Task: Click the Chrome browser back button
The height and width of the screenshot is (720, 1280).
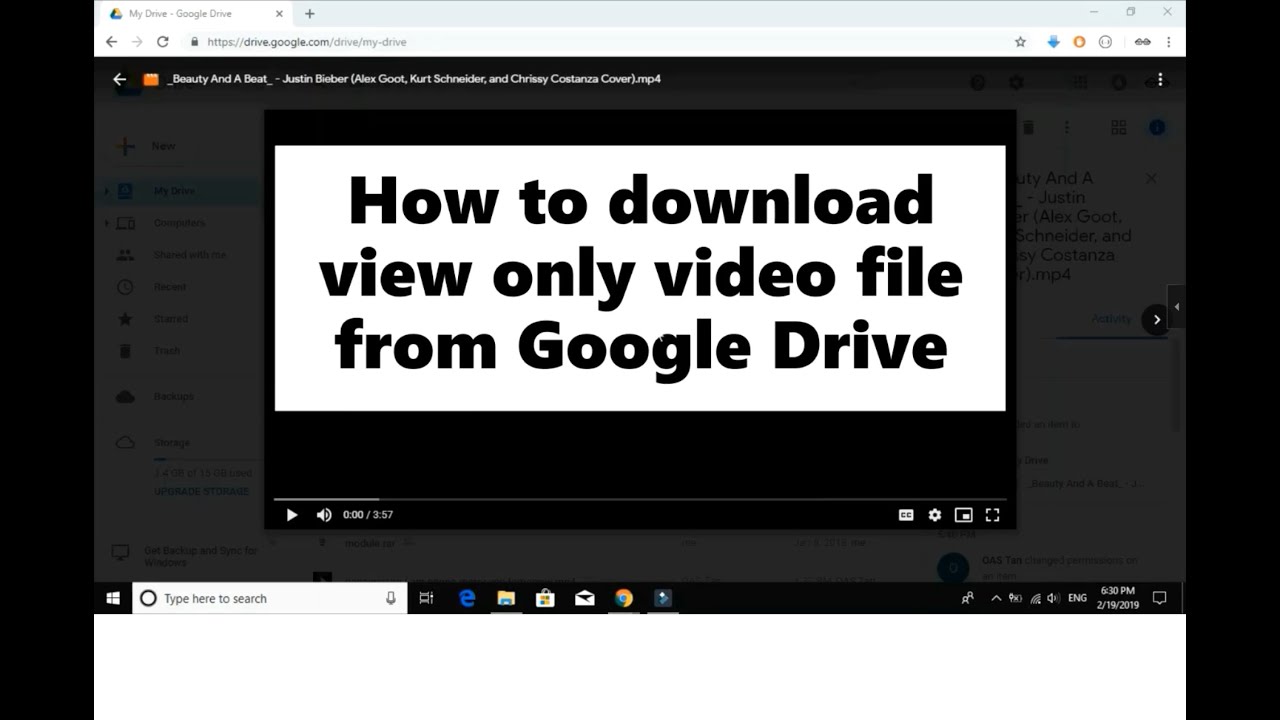Action: coord(111,42)
